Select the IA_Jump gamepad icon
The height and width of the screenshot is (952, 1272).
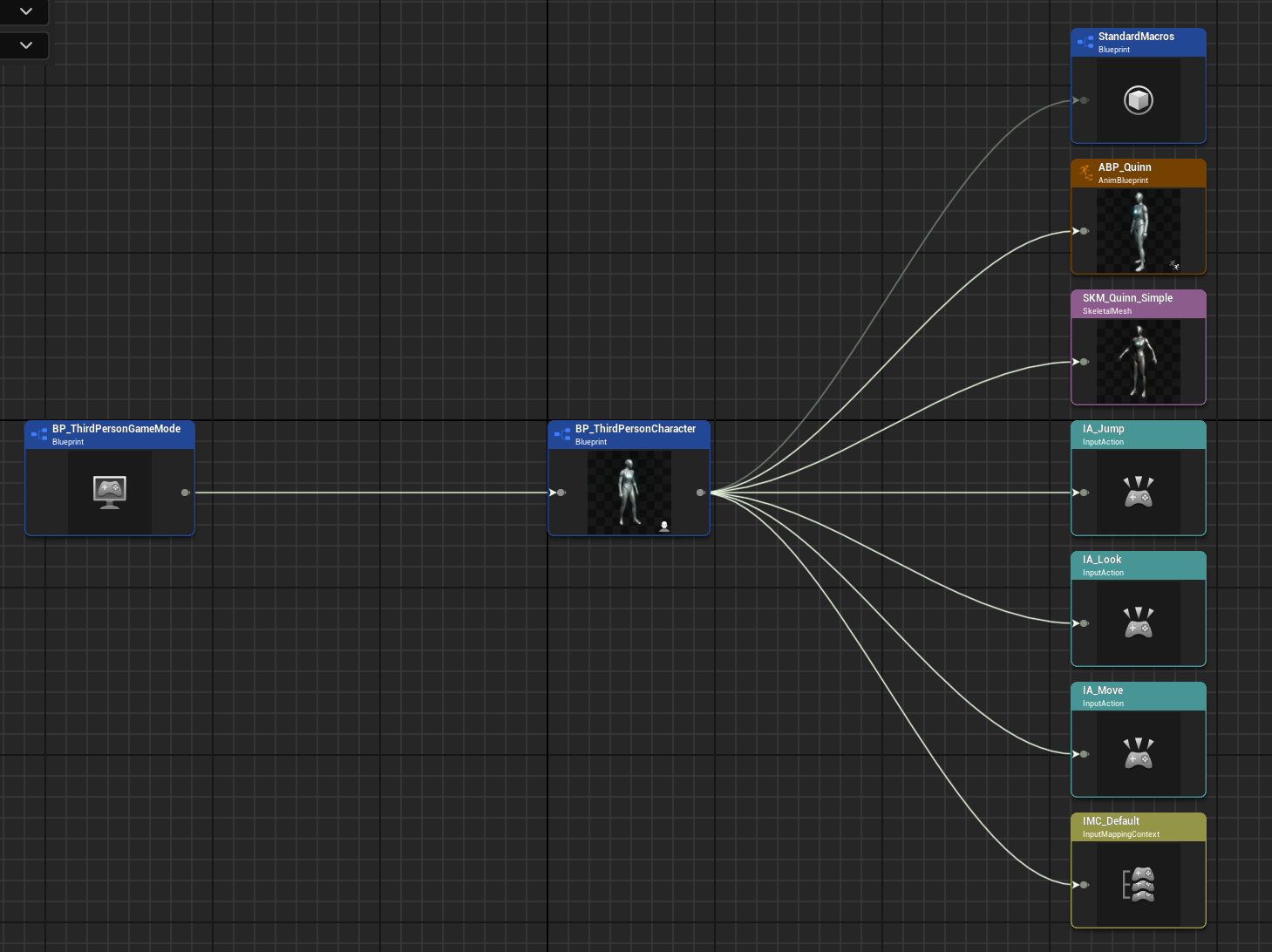coord(1139,493)
